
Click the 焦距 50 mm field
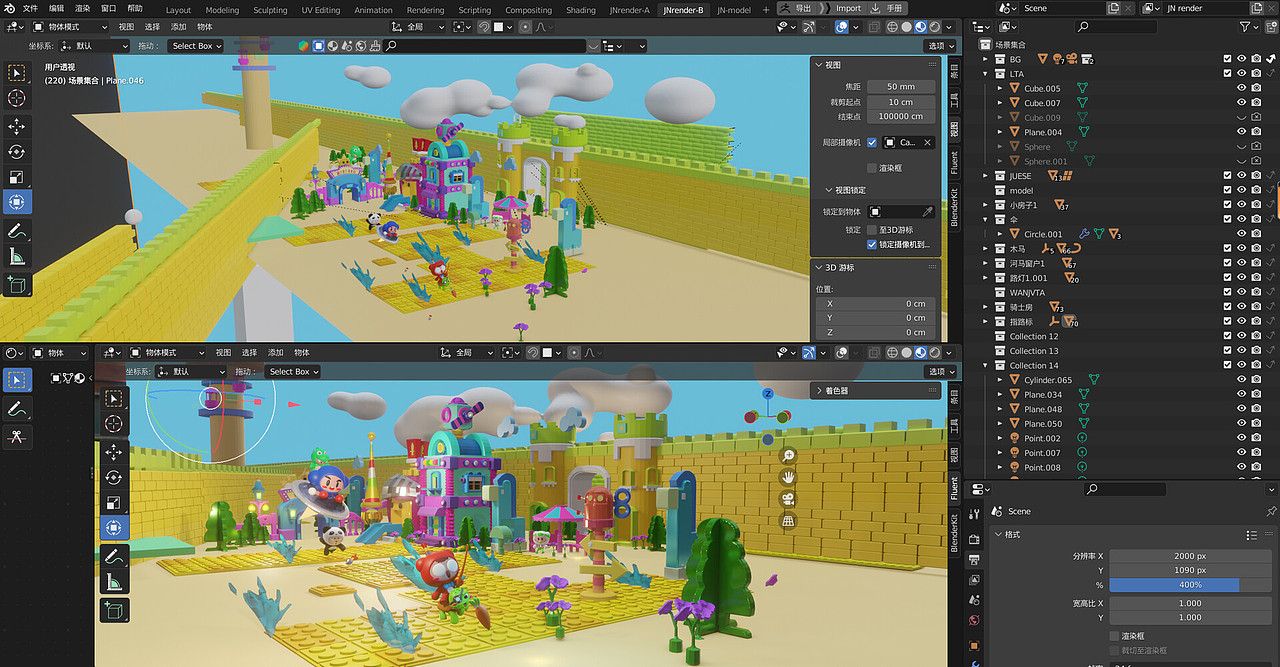(x=901, y=87)
